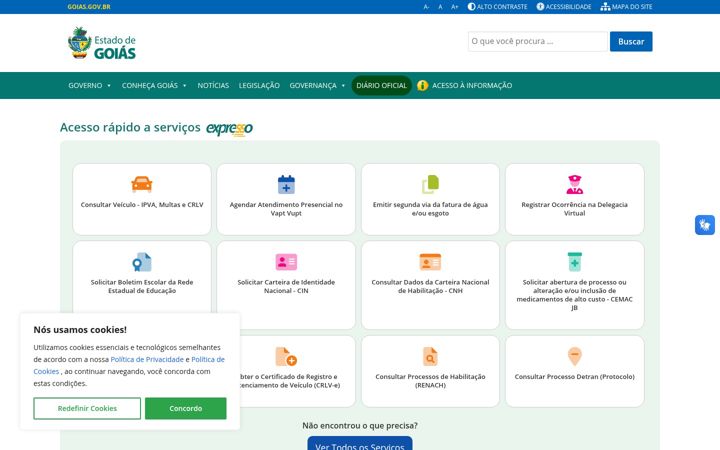Decrease font size with A- control

pos(426,7)
